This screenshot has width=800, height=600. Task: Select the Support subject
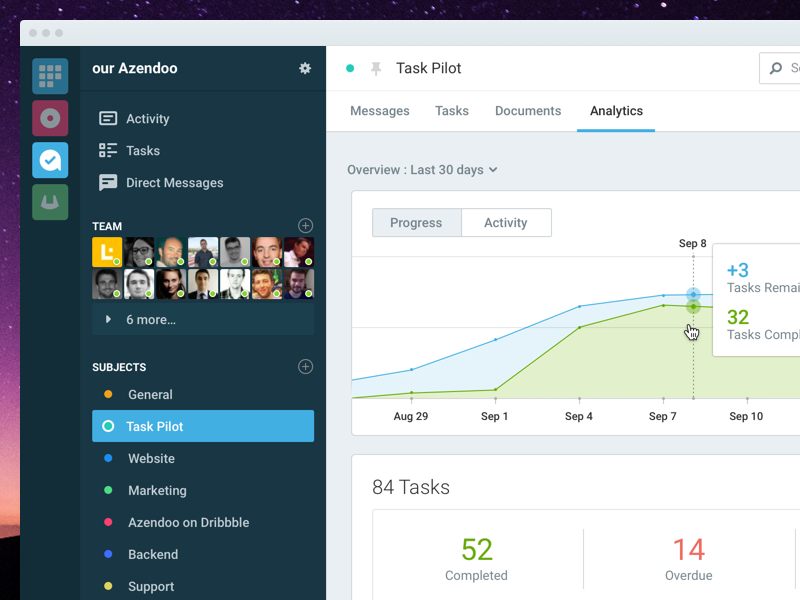point(203,586)
